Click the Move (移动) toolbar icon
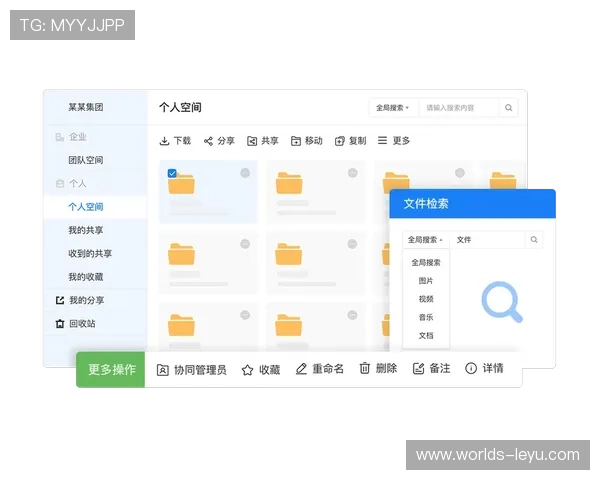600x480 pixels. (x=296, y=141)
